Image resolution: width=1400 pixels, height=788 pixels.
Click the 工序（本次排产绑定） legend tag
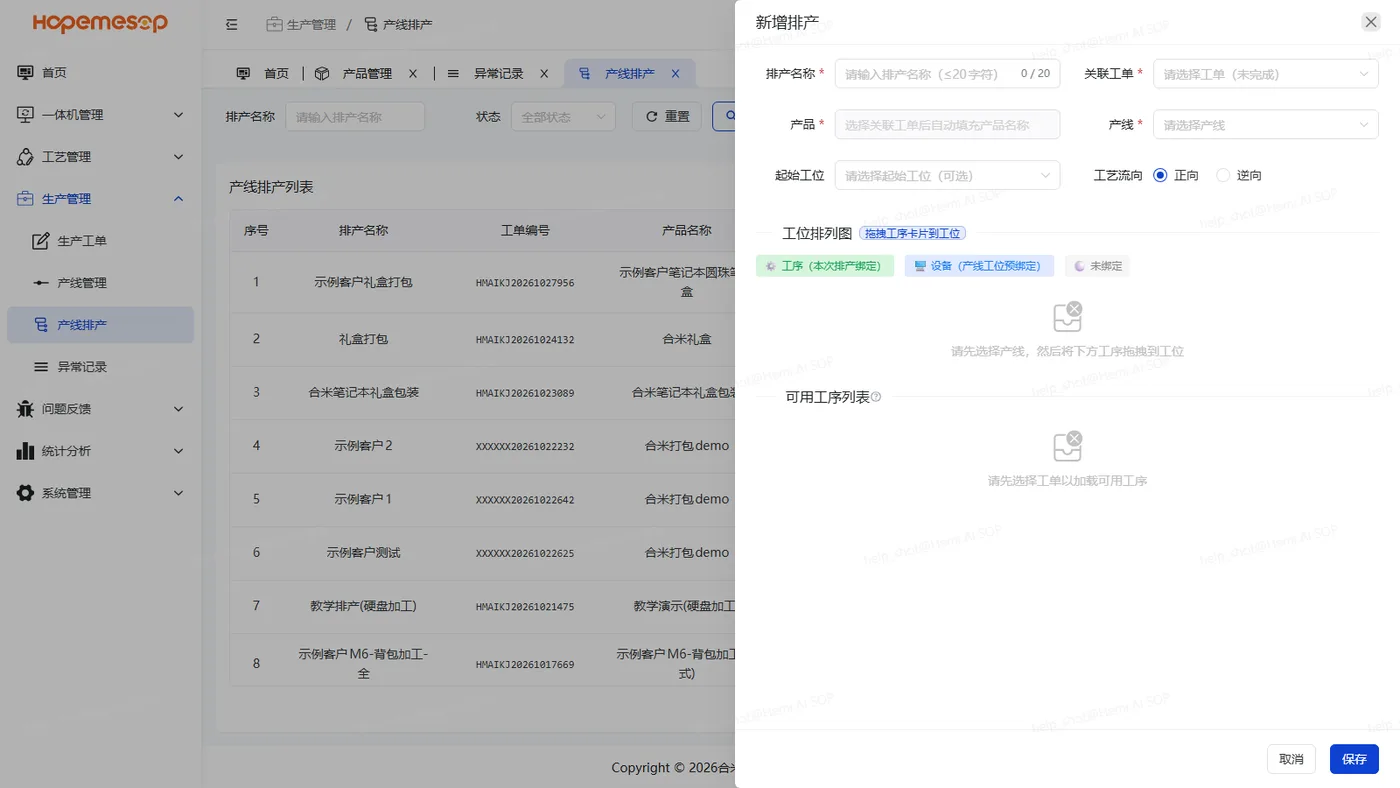[825, 266]
